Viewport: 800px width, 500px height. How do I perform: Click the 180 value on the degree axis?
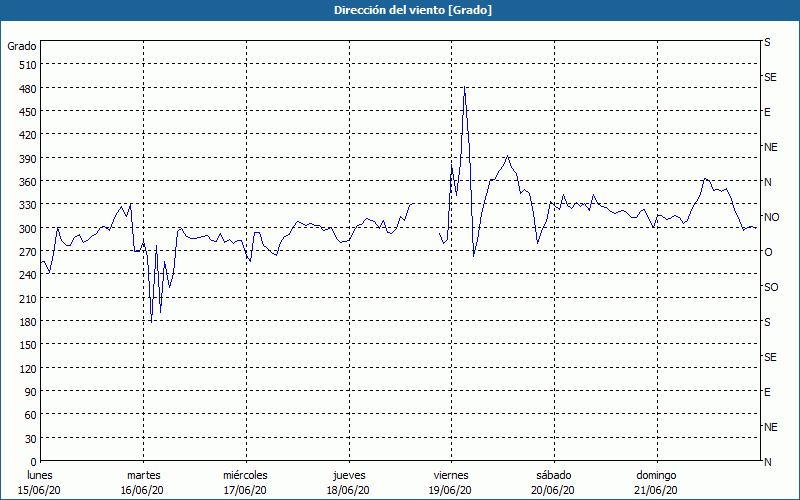28,322
